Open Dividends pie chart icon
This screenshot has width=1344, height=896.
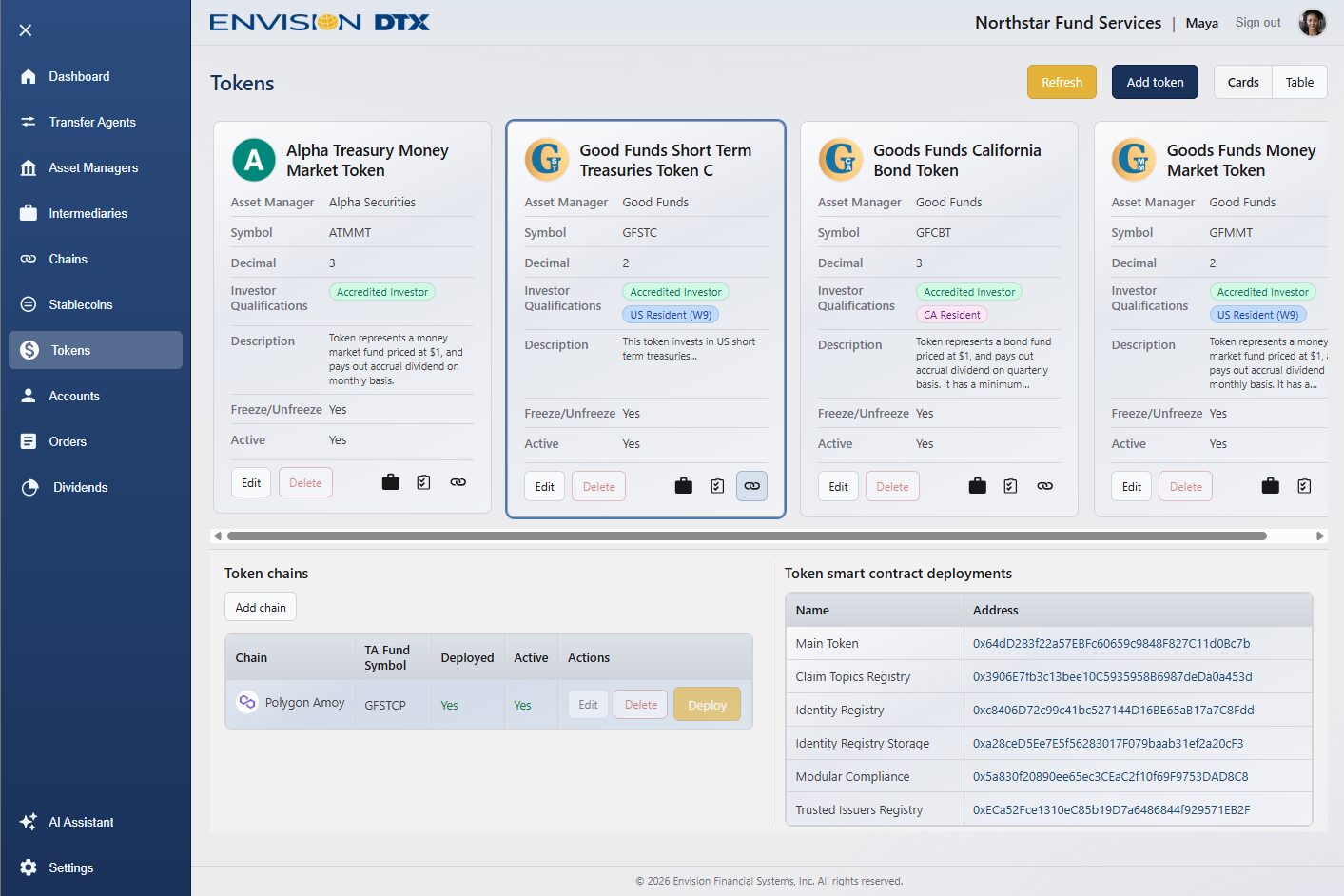[30, 487]
